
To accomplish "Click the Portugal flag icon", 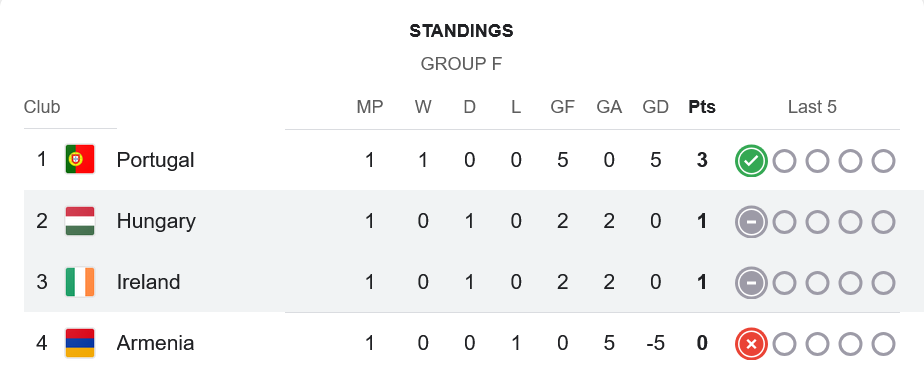I will (80, 159).
